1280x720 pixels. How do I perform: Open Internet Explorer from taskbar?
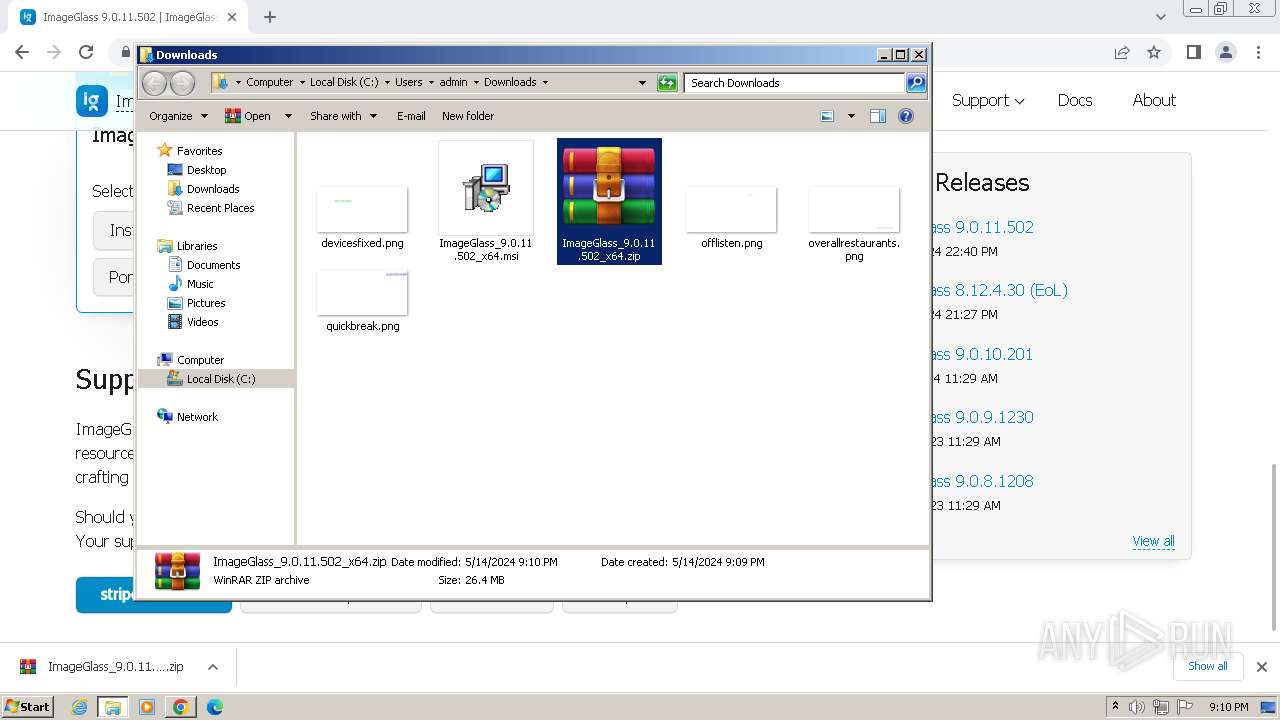point(80,707)
